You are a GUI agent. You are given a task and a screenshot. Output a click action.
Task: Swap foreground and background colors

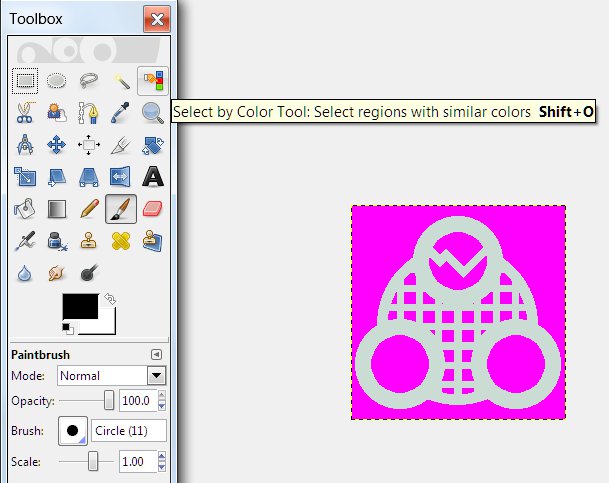pos(108,298)
